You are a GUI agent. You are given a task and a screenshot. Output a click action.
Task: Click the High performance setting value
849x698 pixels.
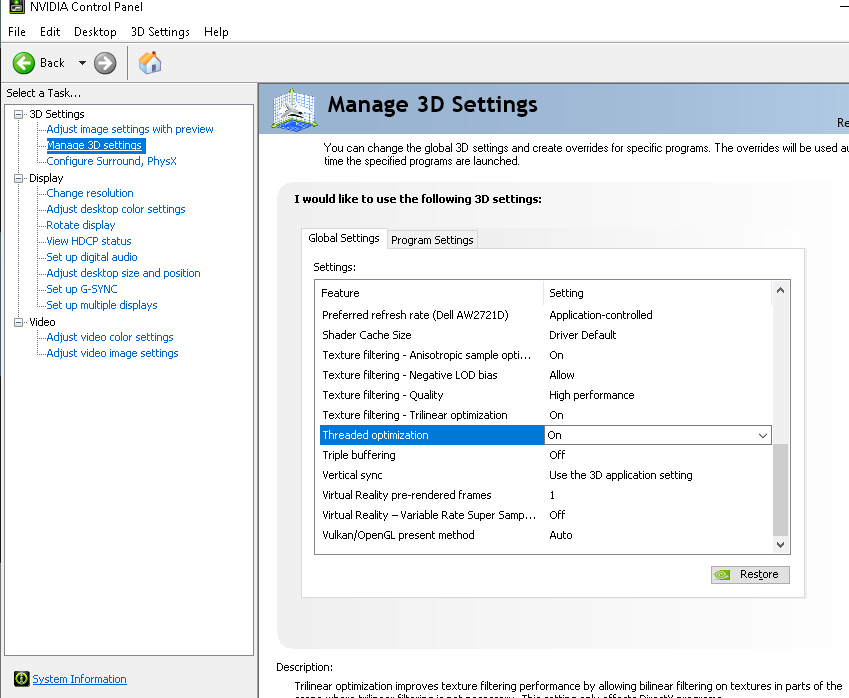pyautogui.click(x=591, y=395)
